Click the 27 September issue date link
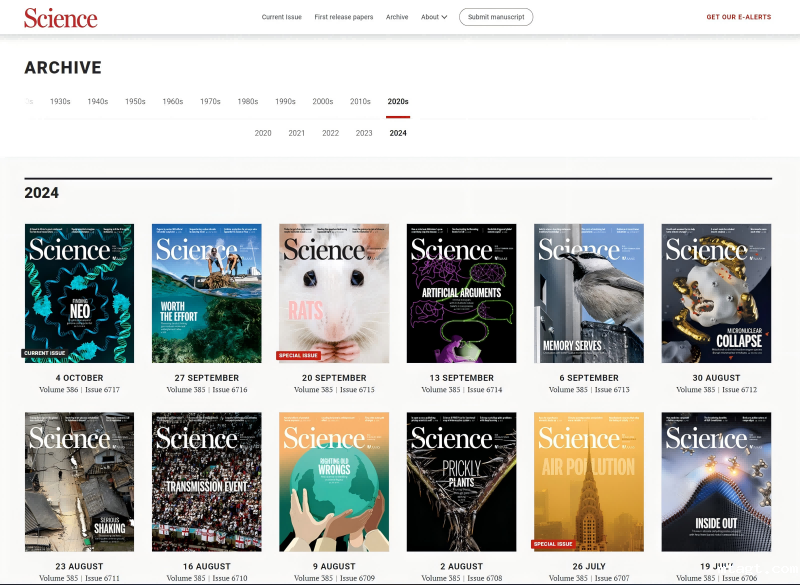Image resolution: width=800 pixels, height=585 pixels. 206,378
